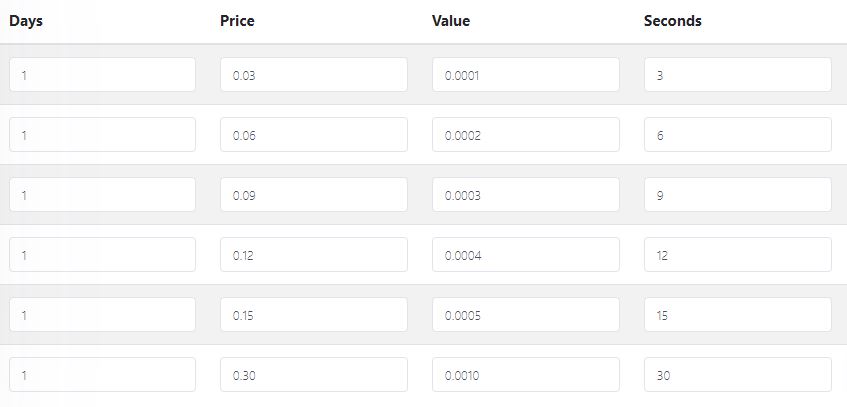Focus the Price input showing 0.09
Screen dimensions: 847x407
point(314,195)
